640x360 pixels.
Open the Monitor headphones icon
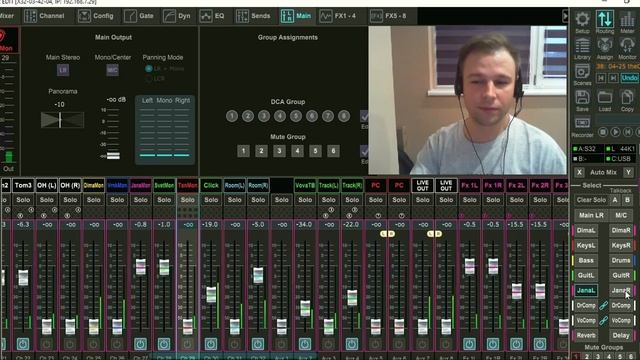pos(627,46)
